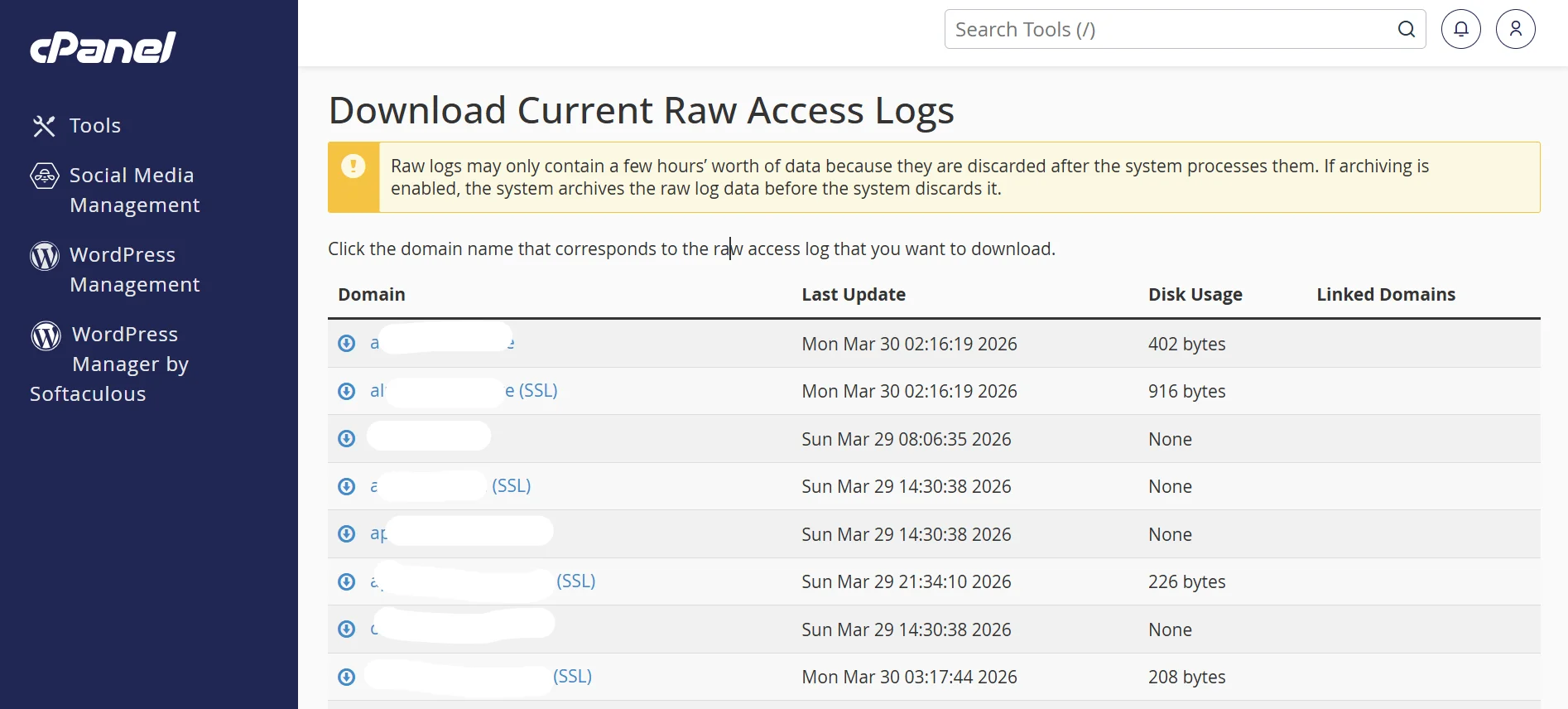
Task: Click the SSL domain link in the 226 bytes row
Action: 483,581
